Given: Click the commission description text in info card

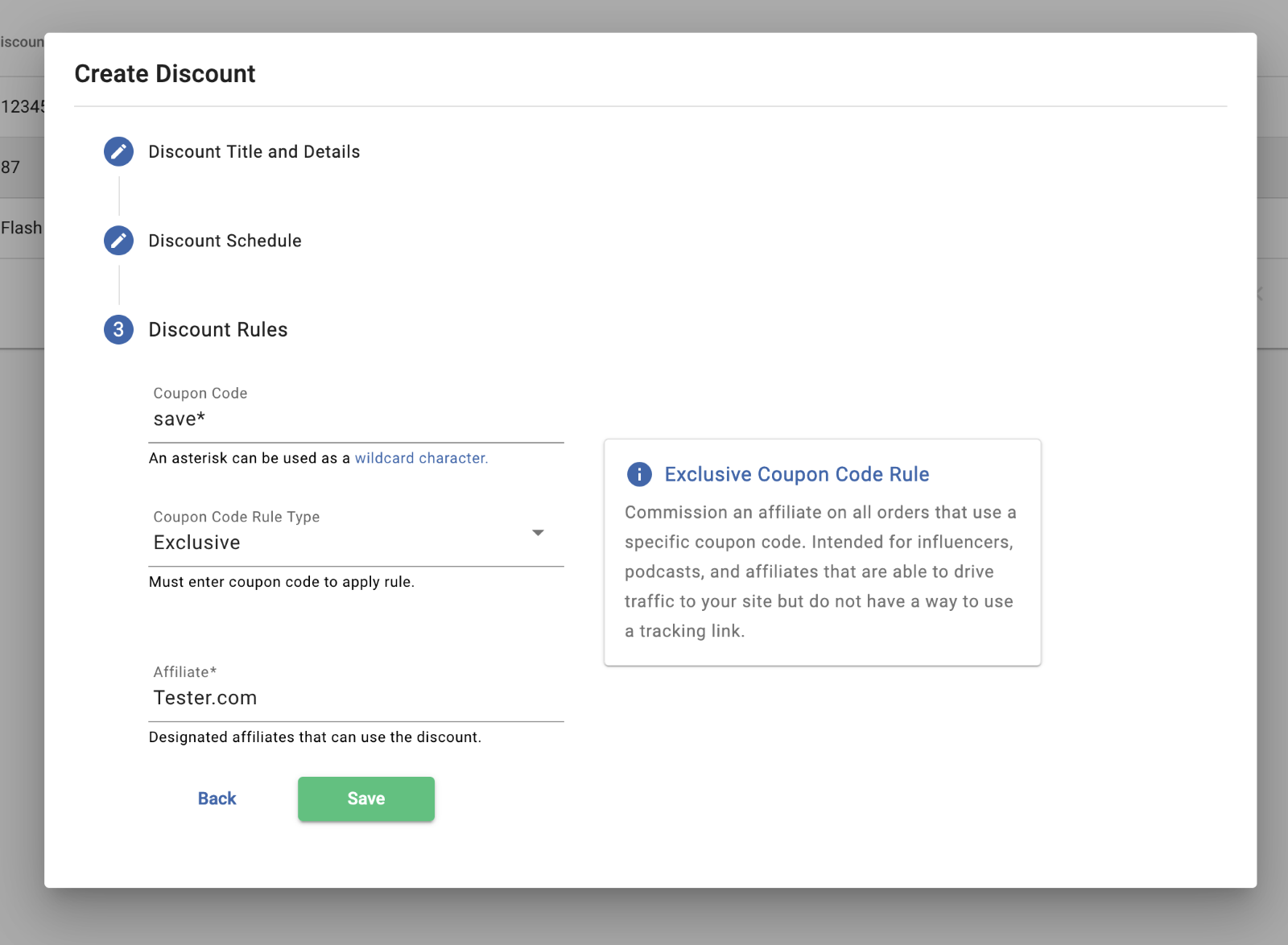Looking at the screenshot, I should tap(819, 572).
